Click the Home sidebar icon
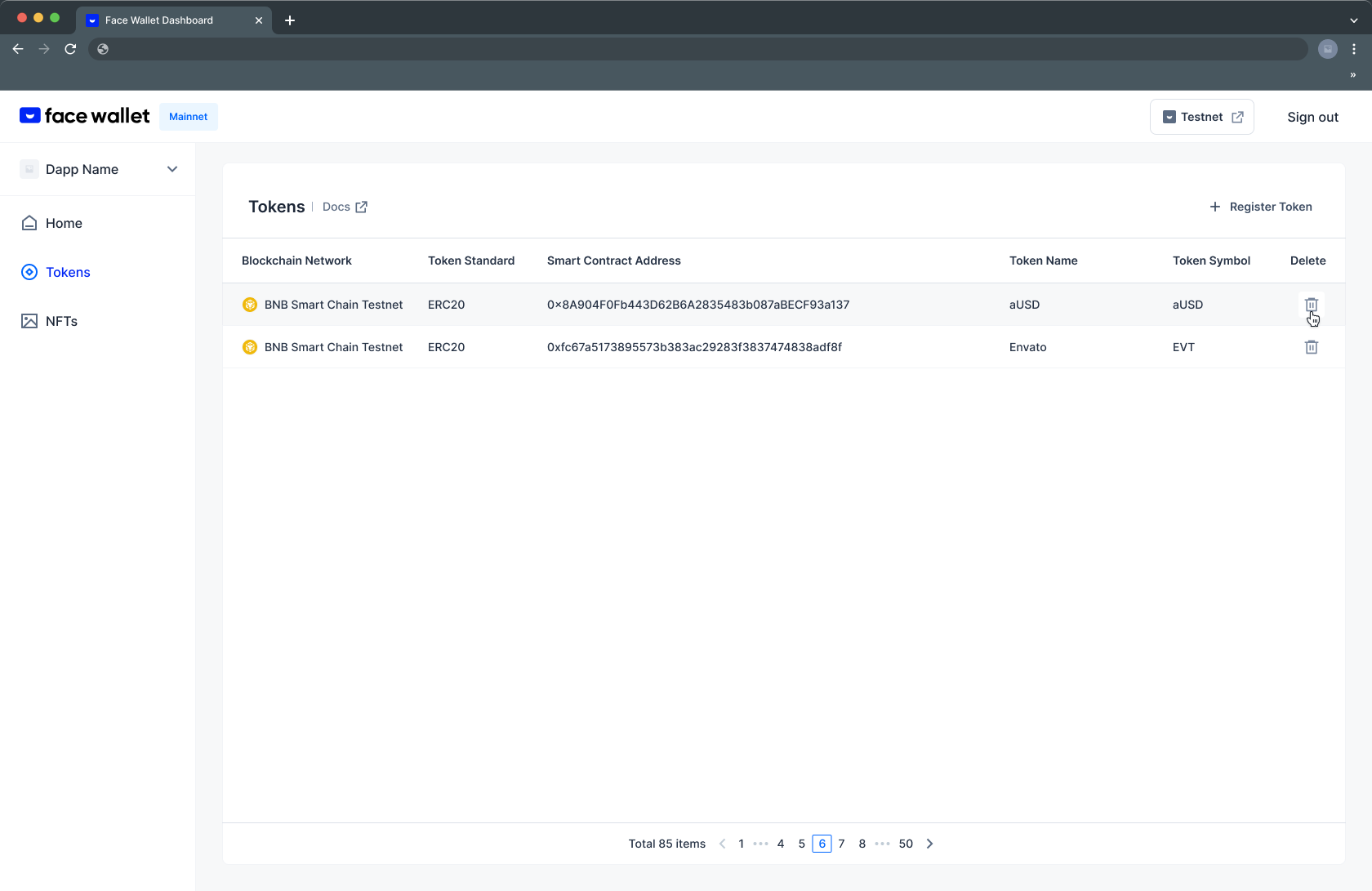The image size is (1372, 891). [x=29, y=223]
